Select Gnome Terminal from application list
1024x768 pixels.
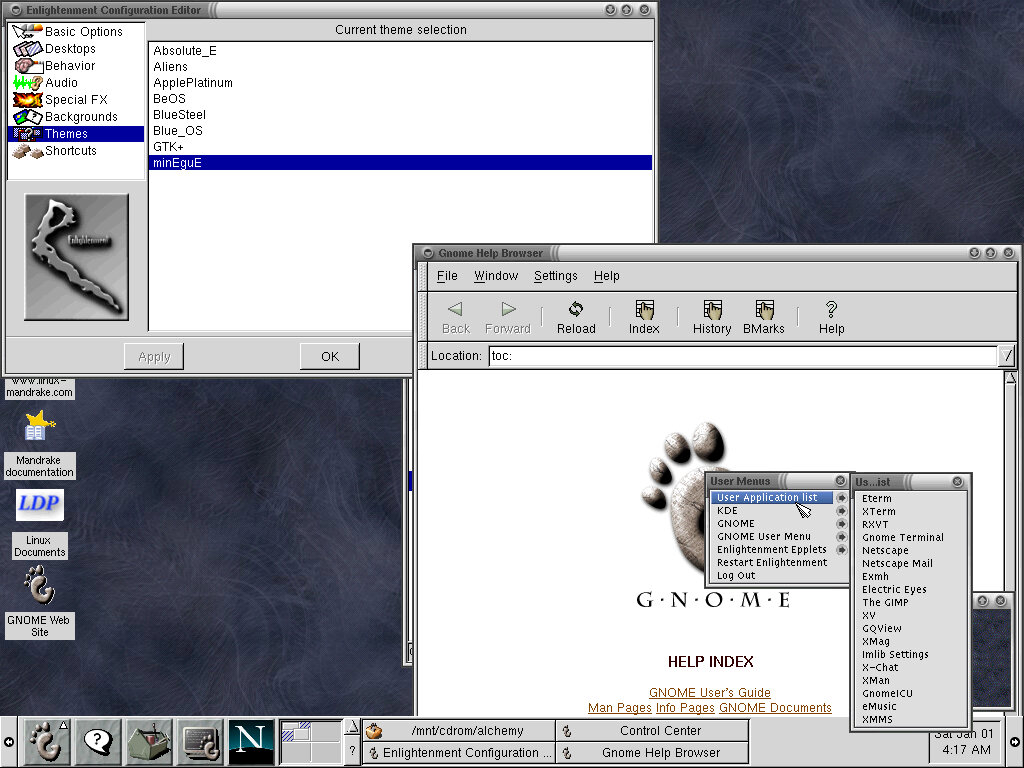[x=903, y=537]
